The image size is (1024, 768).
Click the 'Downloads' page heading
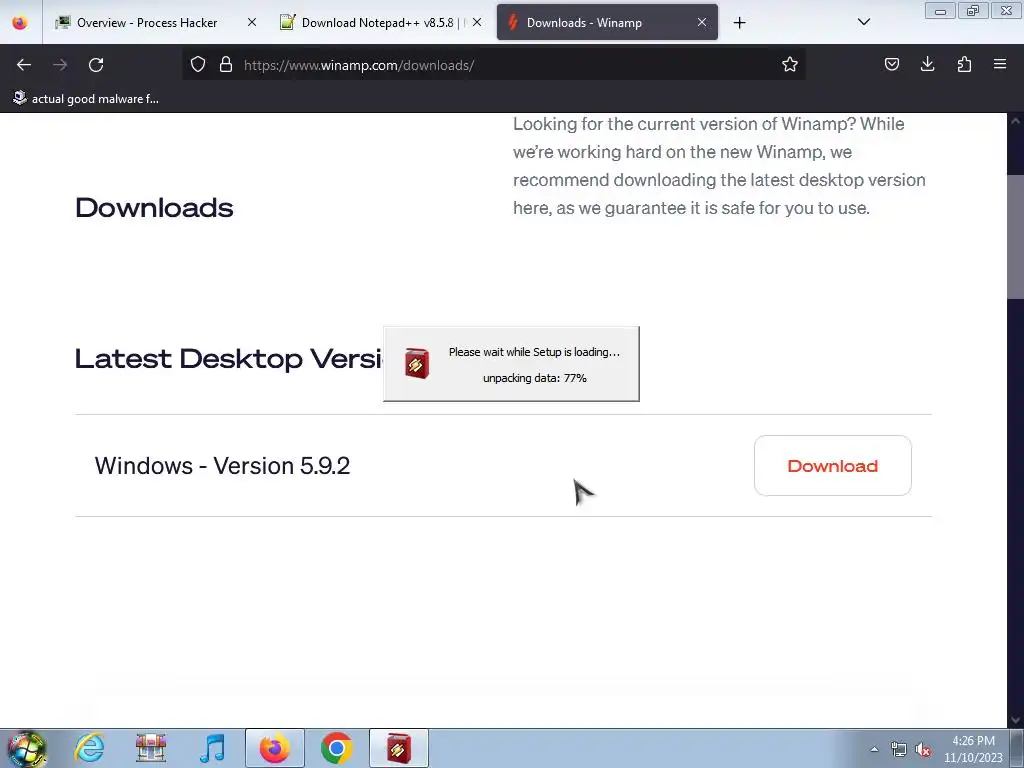point(154,208)
